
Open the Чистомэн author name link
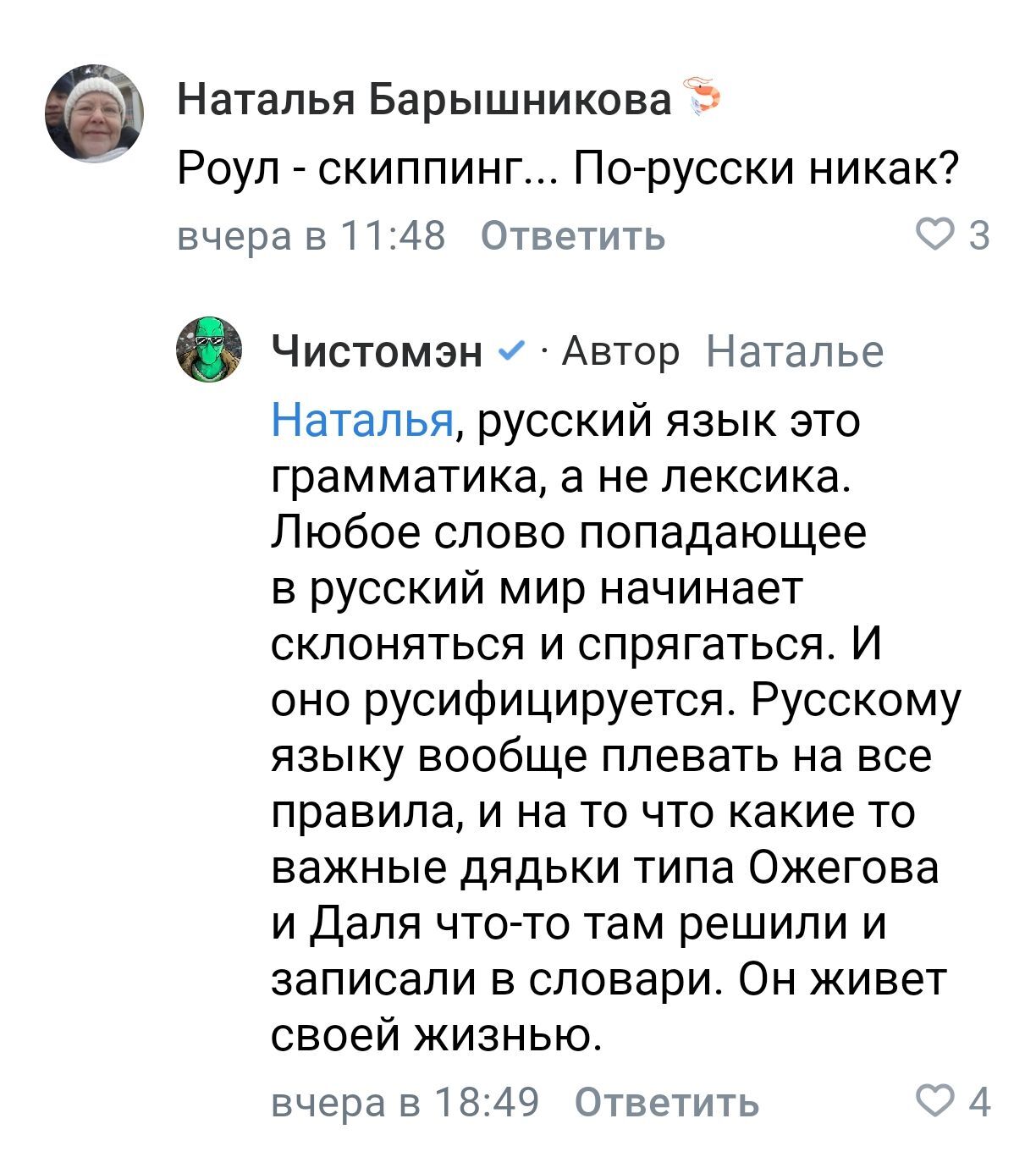pyautogui.click(x=377, y=351)
